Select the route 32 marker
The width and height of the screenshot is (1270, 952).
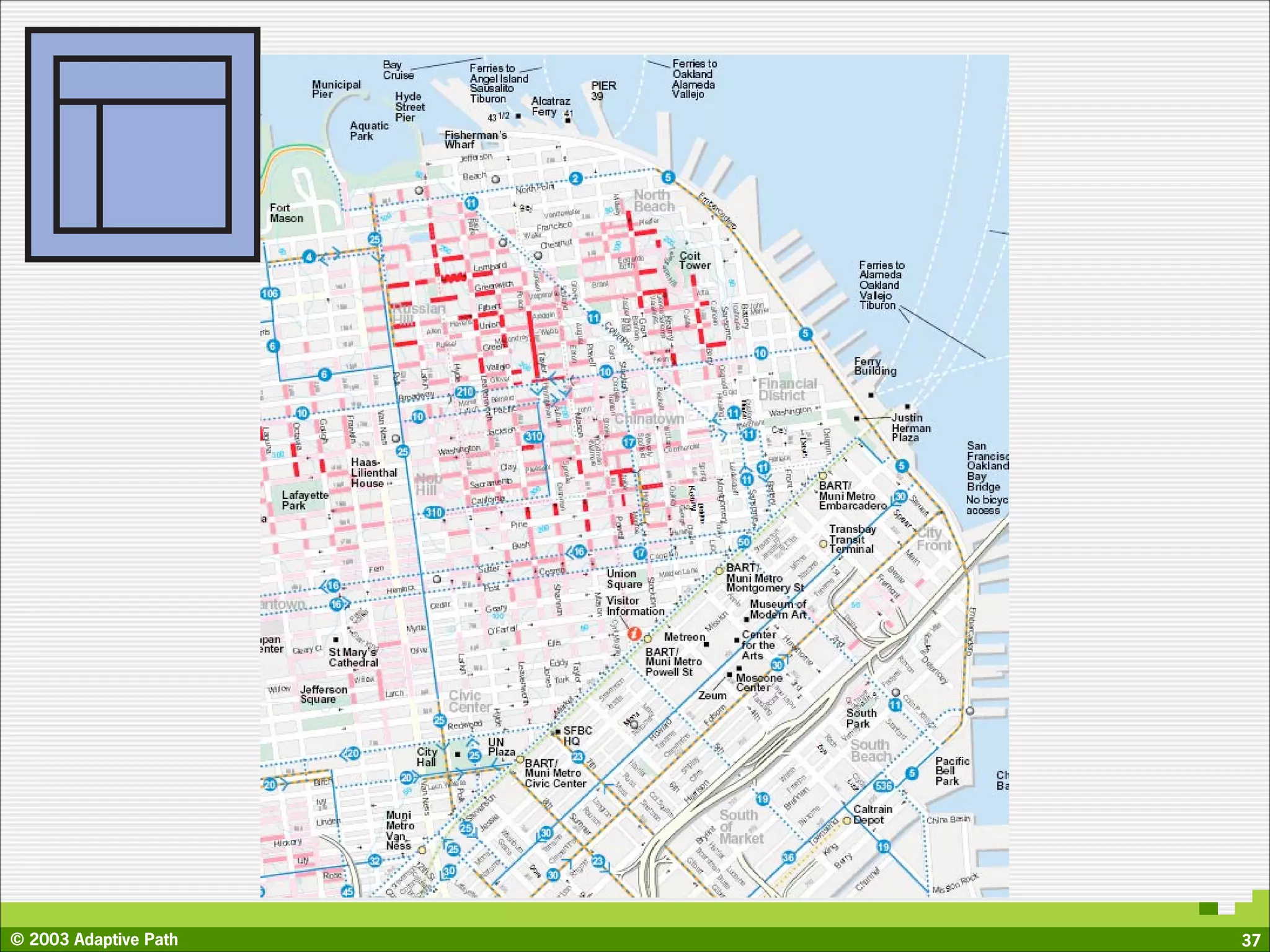click(375, 860)
